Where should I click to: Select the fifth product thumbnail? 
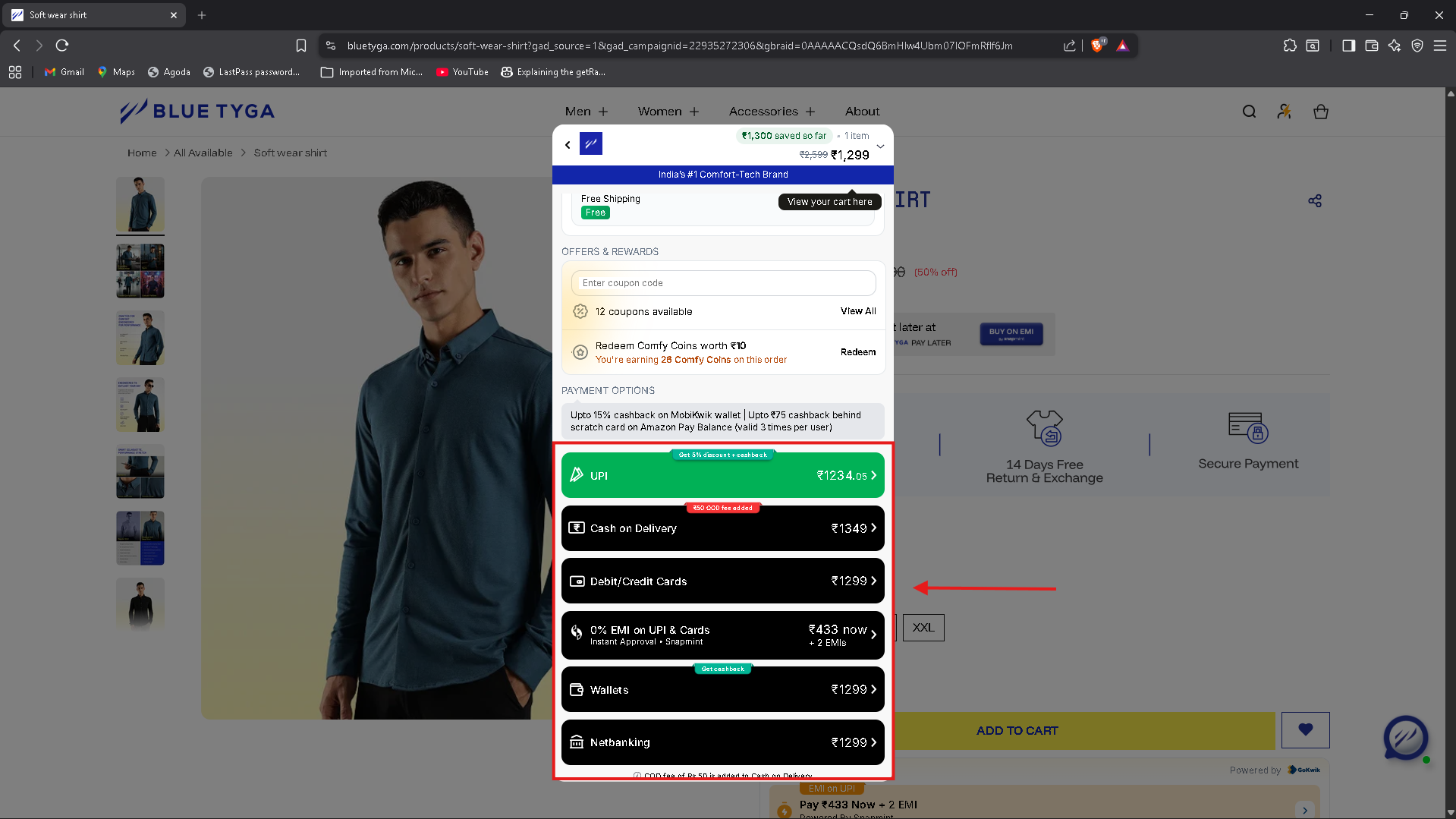coord(140,471)
